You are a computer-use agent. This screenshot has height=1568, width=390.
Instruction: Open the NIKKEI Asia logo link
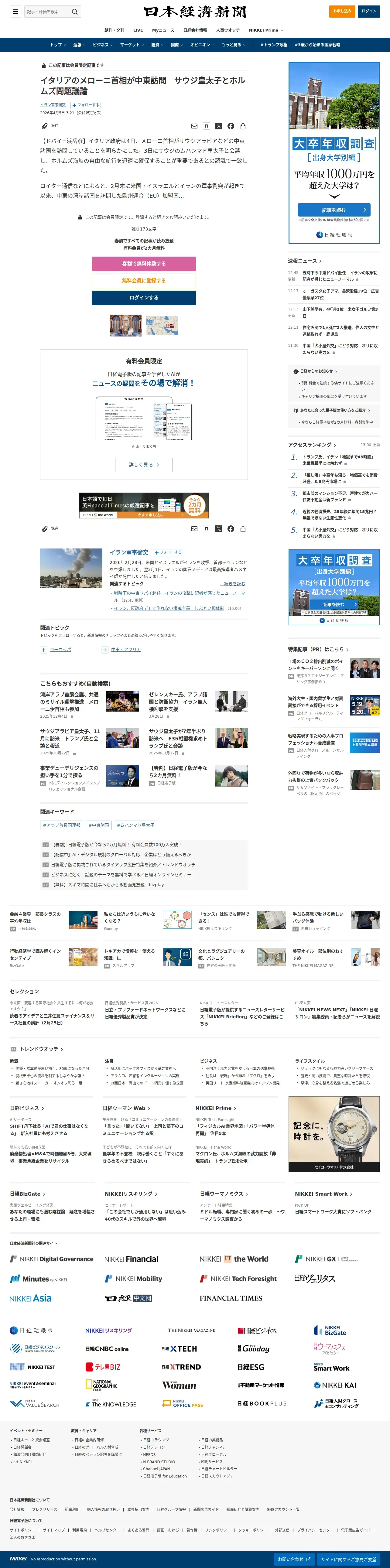[30, 1298]
